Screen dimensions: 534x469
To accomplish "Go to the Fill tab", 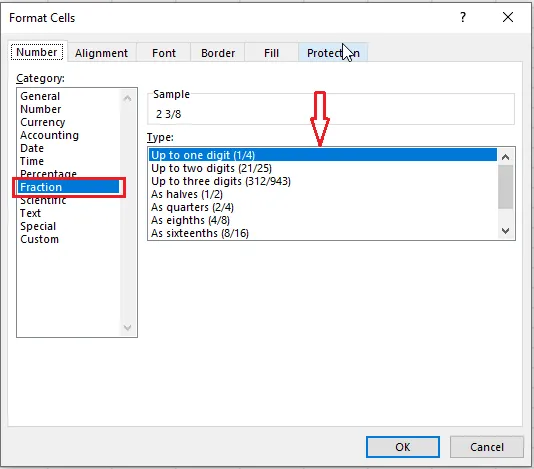I will tap(271, 53).
